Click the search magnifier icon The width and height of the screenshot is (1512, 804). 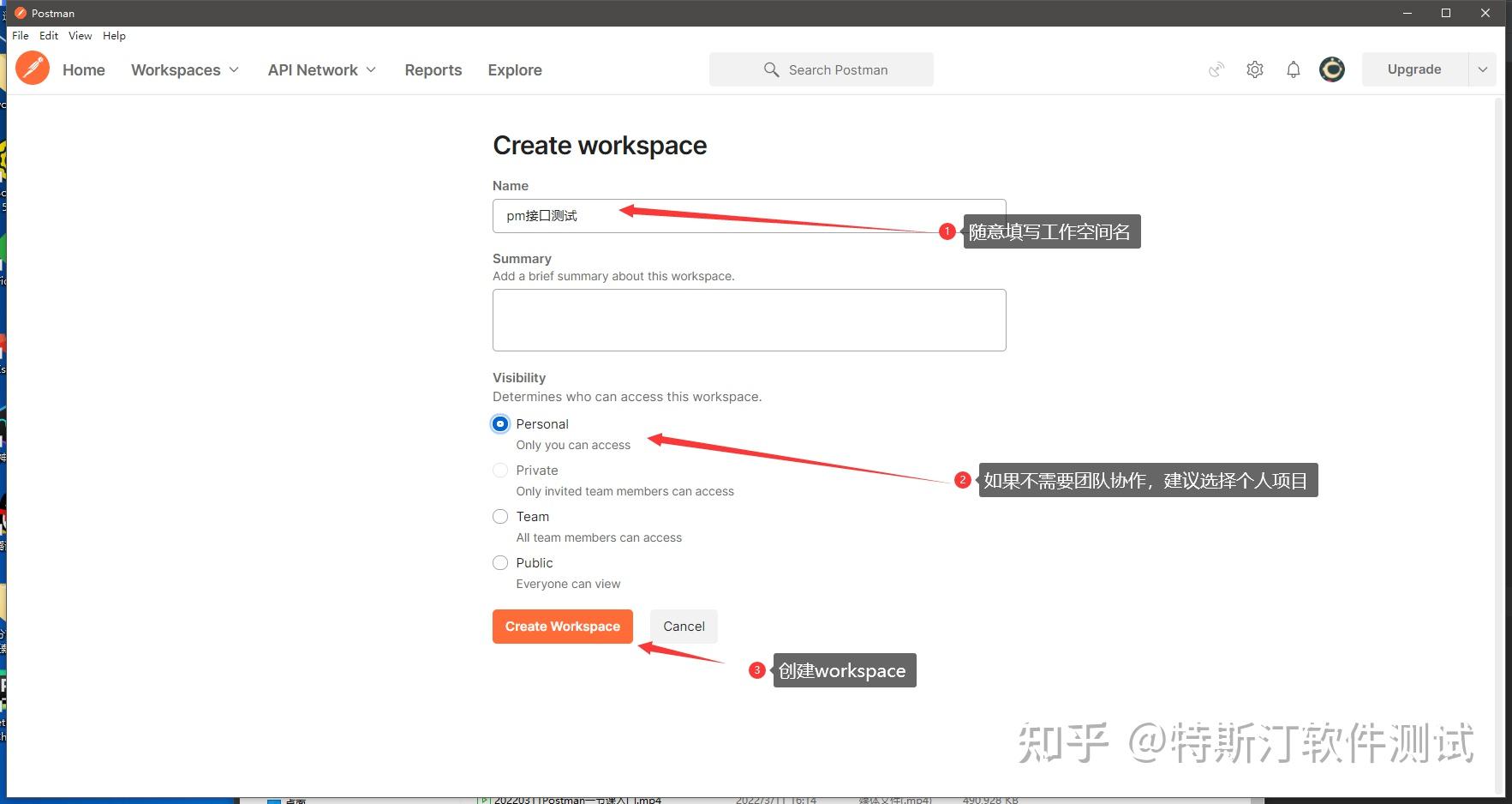point(771,69)
